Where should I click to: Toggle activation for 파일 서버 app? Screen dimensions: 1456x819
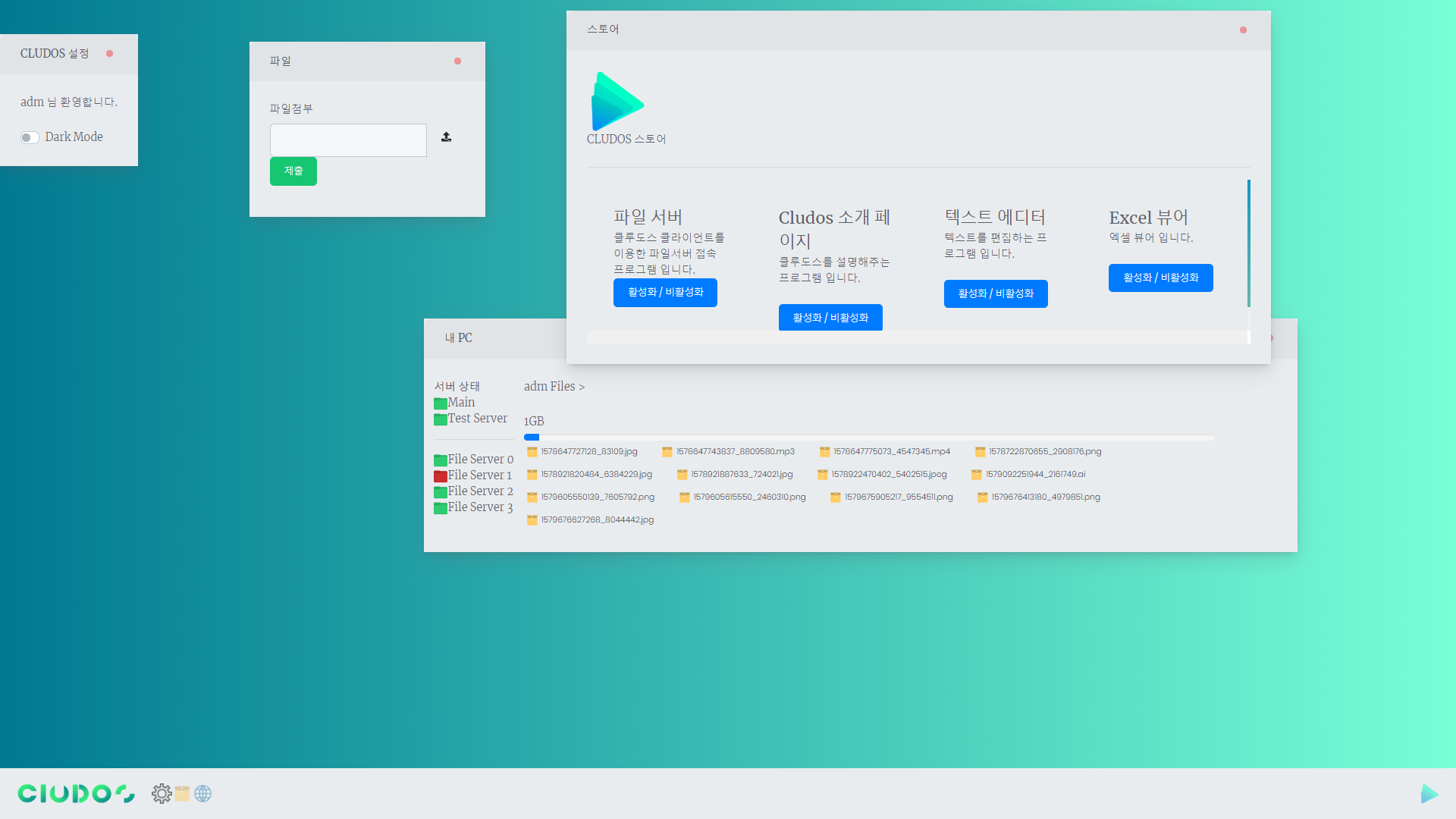(x=665, y=293)
